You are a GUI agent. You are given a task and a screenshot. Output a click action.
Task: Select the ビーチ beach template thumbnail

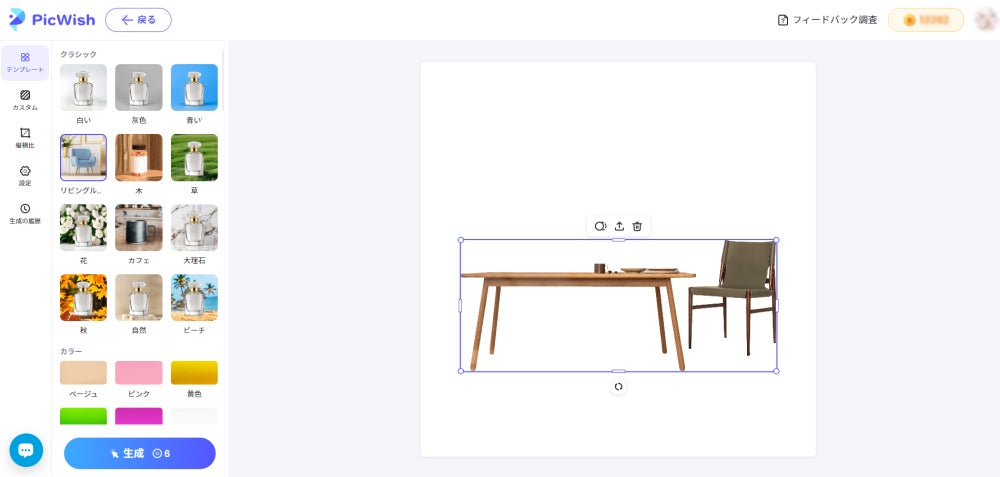(194, 298)
